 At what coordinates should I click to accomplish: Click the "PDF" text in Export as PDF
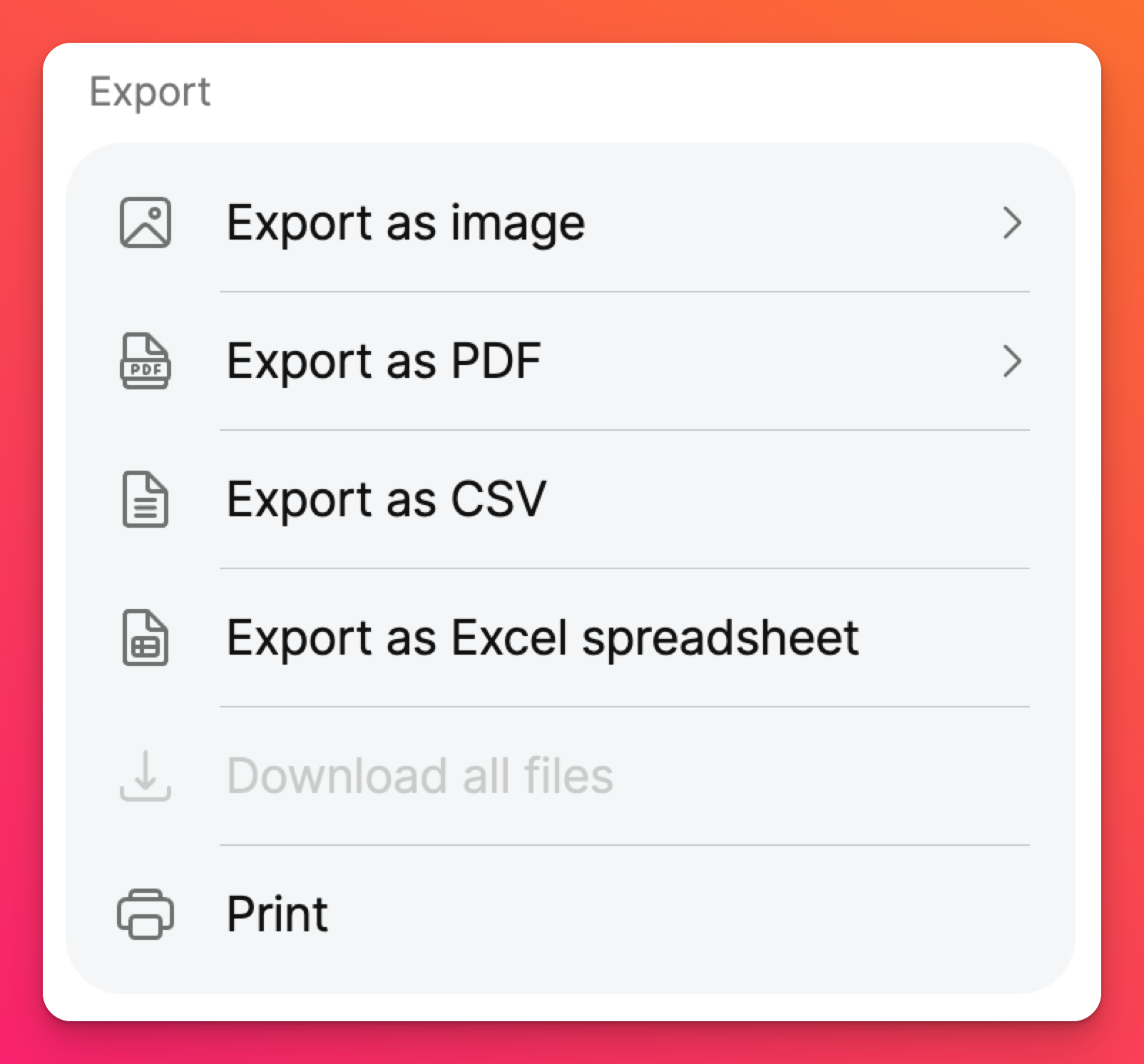(496, 361)
